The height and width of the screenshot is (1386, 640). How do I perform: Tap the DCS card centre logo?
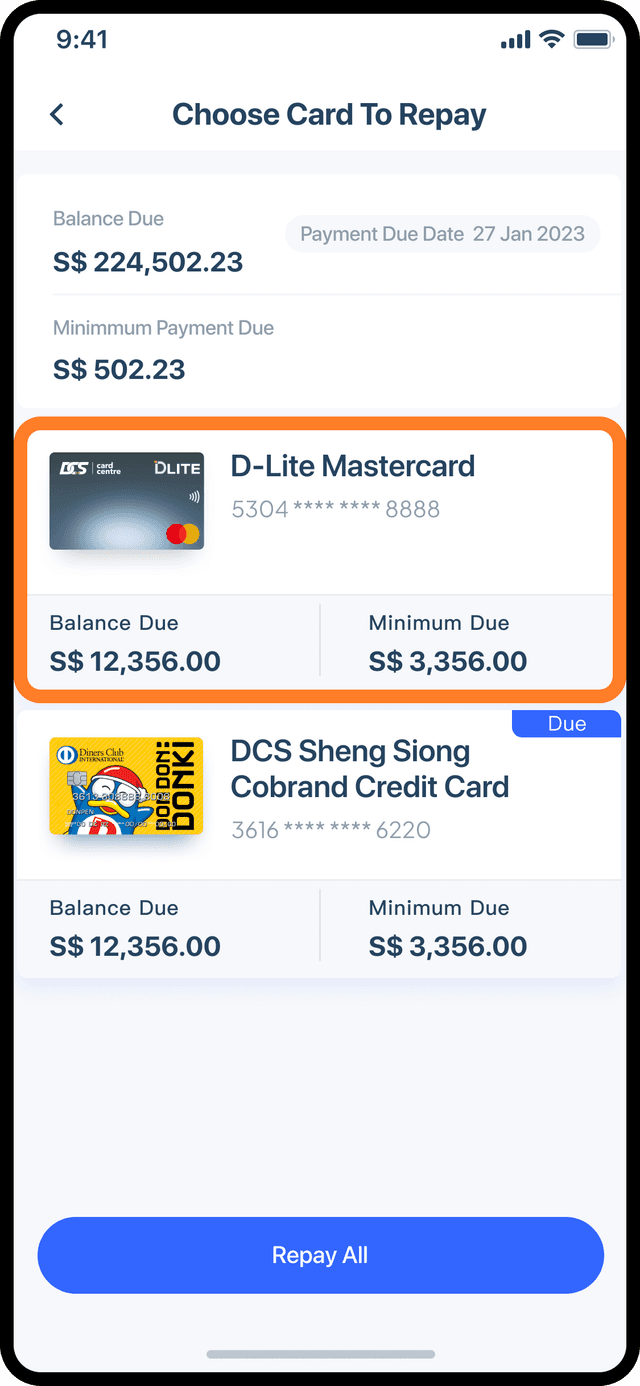[x=92, y=467]
